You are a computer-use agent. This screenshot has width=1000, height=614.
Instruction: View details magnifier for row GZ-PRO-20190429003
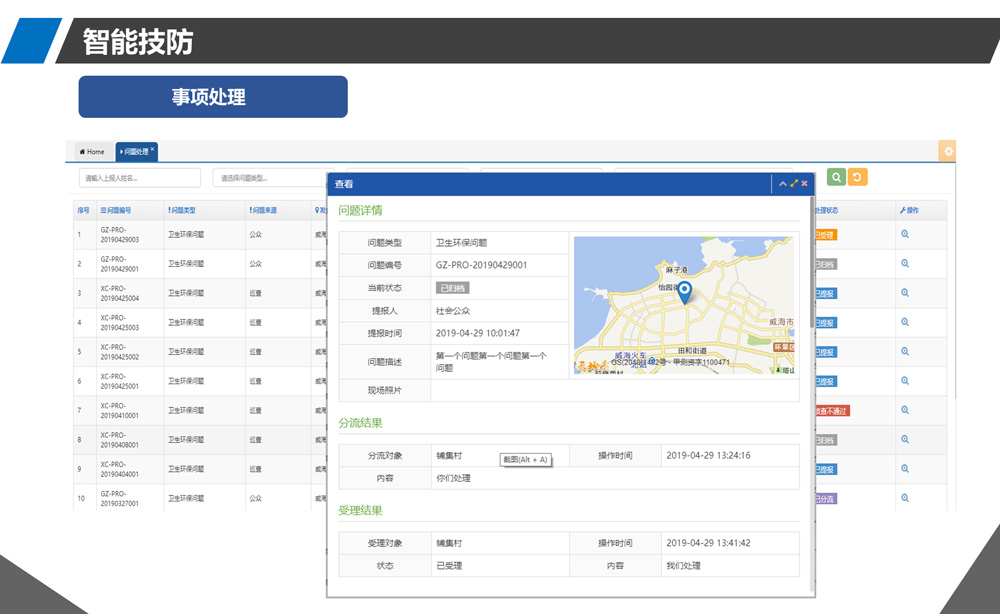click(905, 234)
